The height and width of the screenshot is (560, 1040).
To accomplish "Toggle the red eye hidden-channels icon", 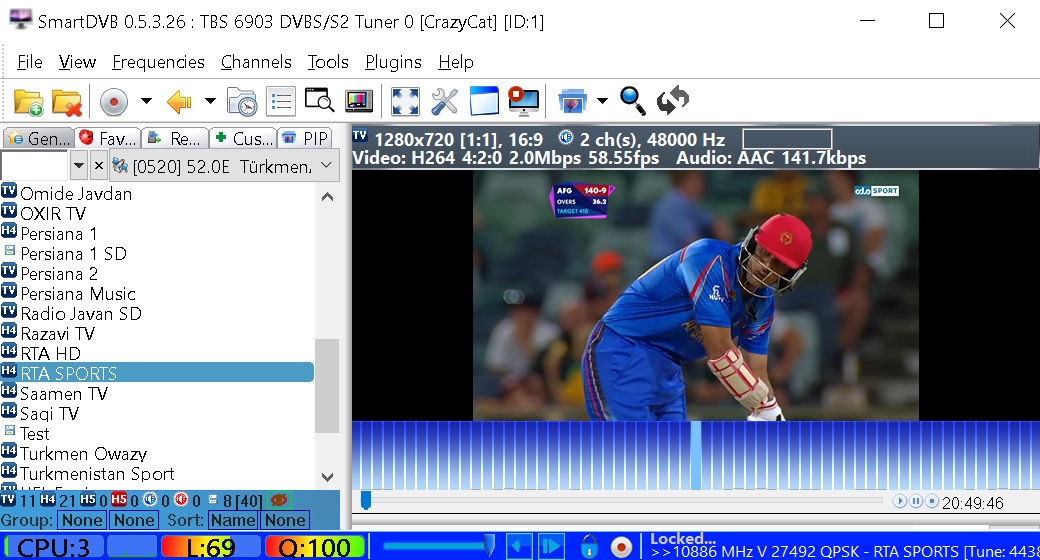I will tap(279, 500).
